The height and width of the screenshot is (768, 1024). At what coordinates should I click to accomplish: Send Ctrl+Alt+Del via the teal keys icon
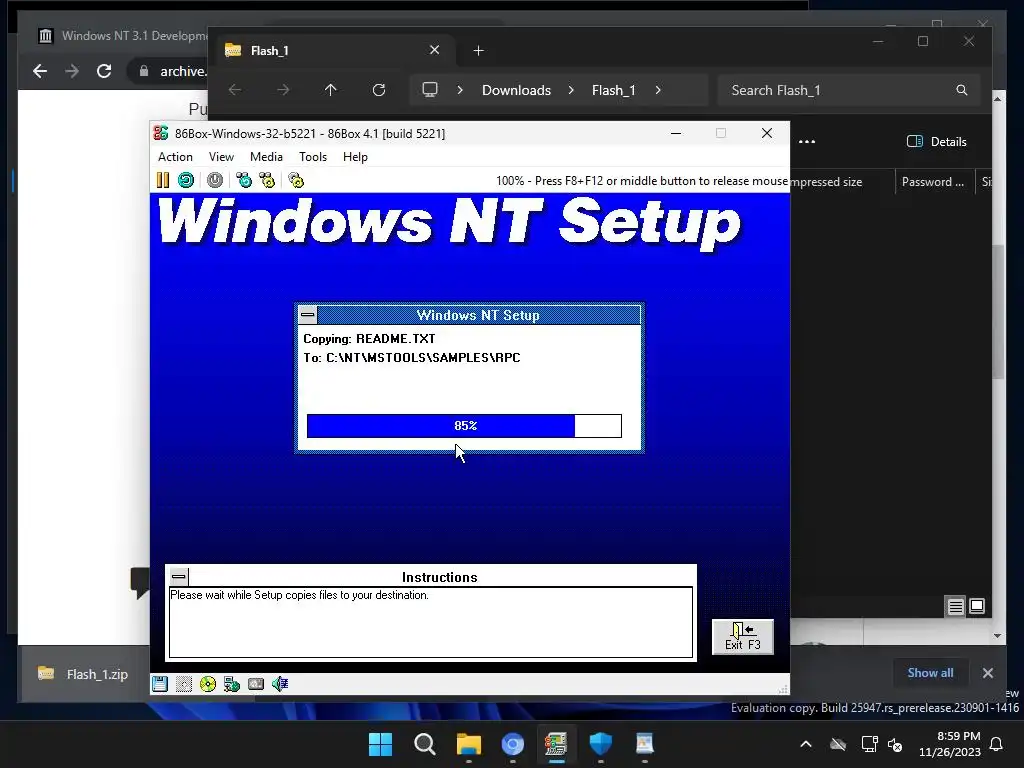pos(244,180)
